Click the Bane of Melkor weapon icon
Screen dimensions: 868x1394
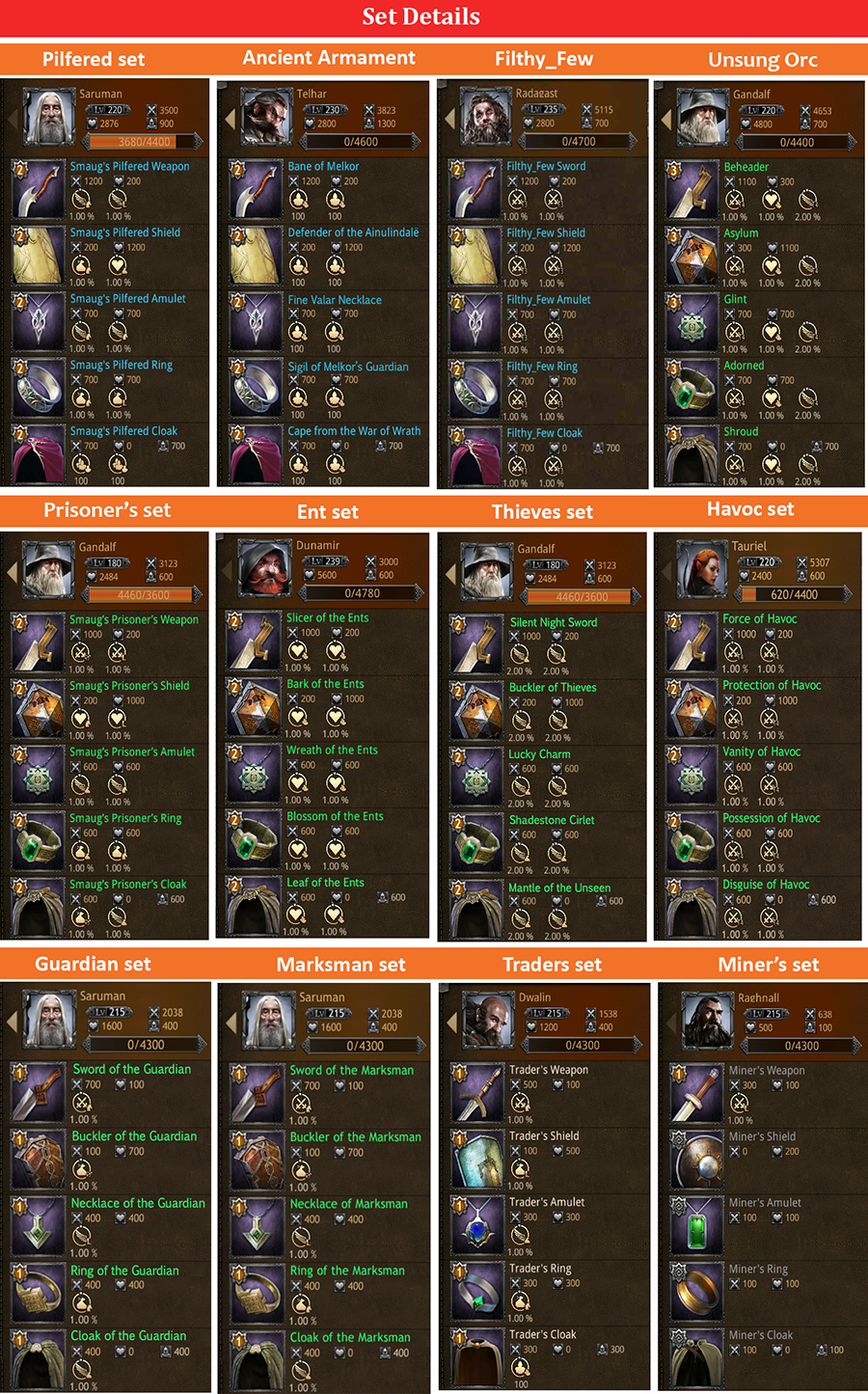[x=257, y=190]
